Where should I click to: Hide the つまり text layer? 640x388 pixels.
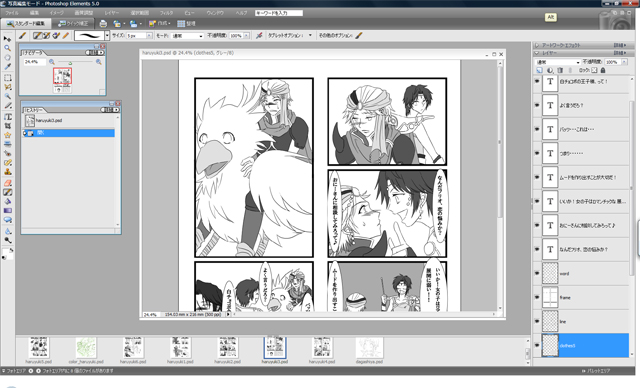pos(537,153)
